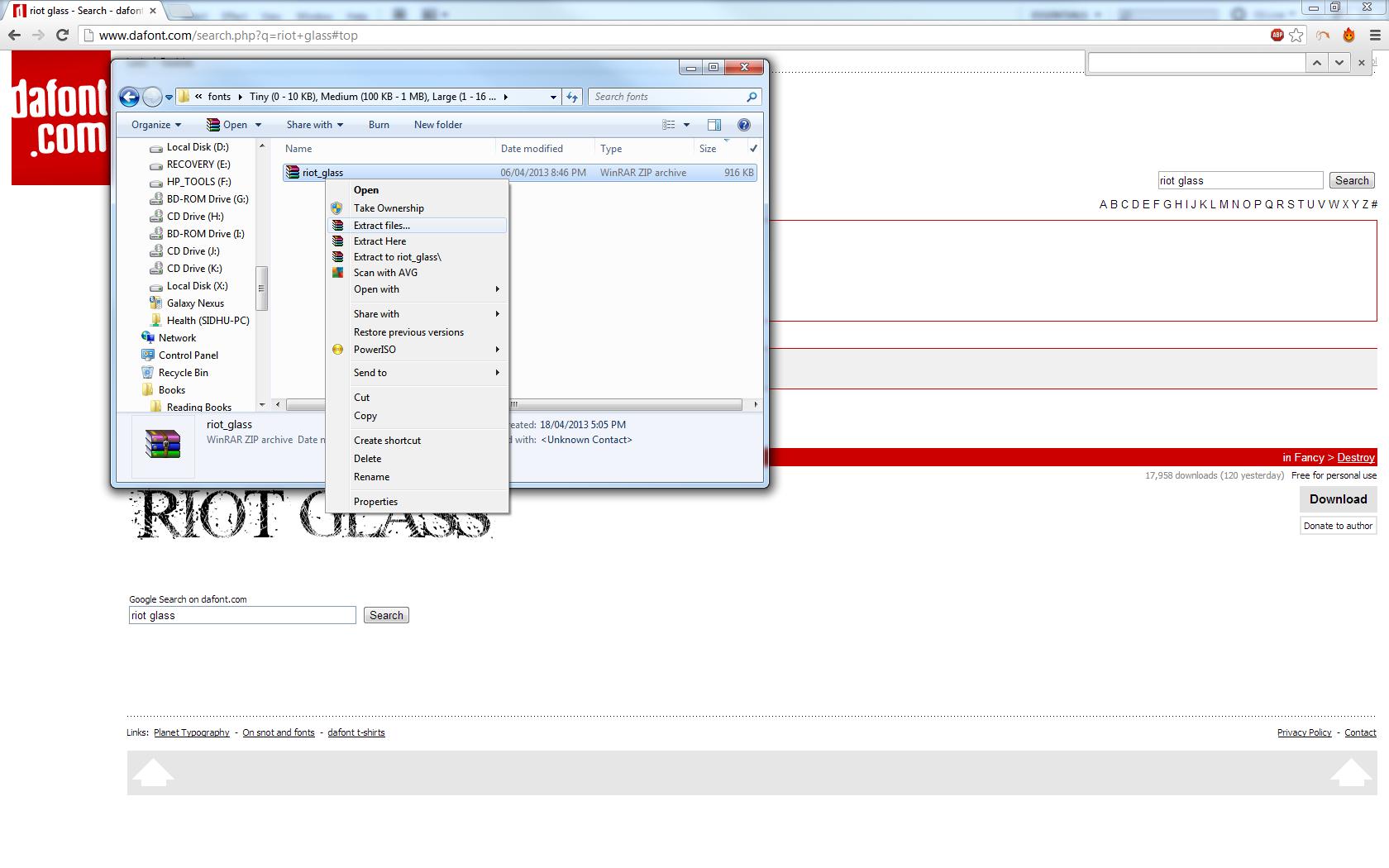1389x868 pixels.
Task: Open Planet Typography link
Action: point(192,732)
